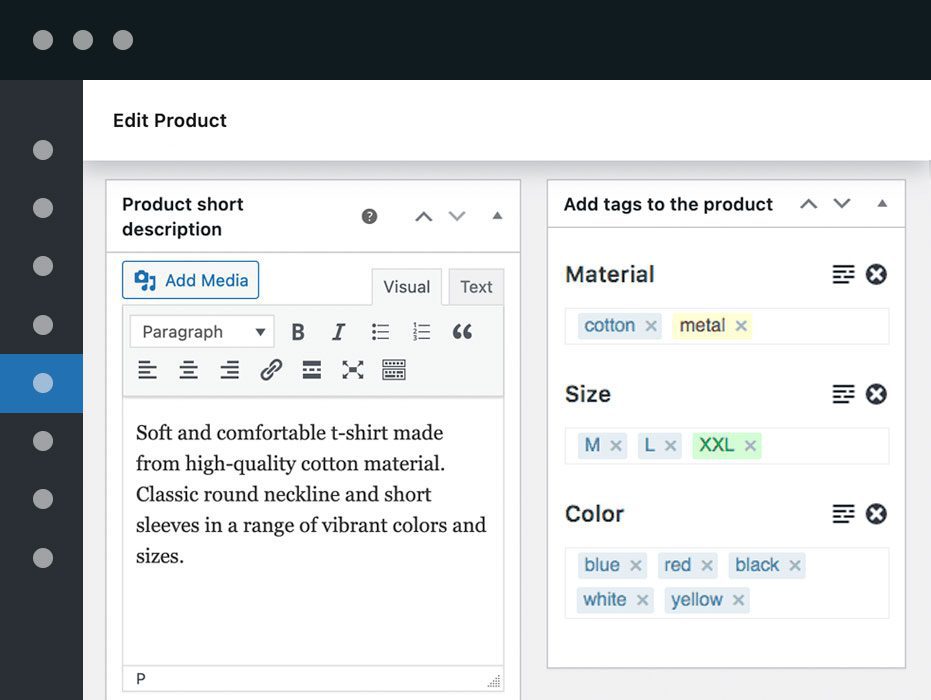The image size is (931, 700).
Task: Click the Edit Product heading
Action: click(170, 121)
